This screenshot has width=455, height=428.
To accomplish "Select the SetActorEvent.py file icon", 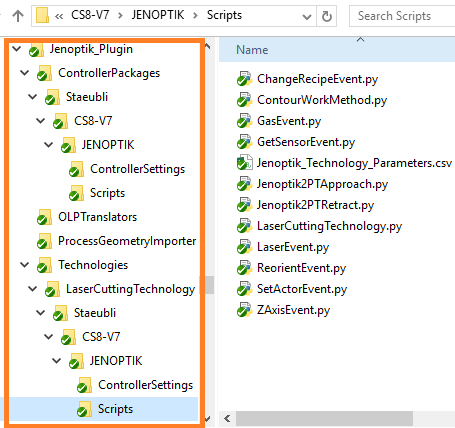I will tap(244, 289).
